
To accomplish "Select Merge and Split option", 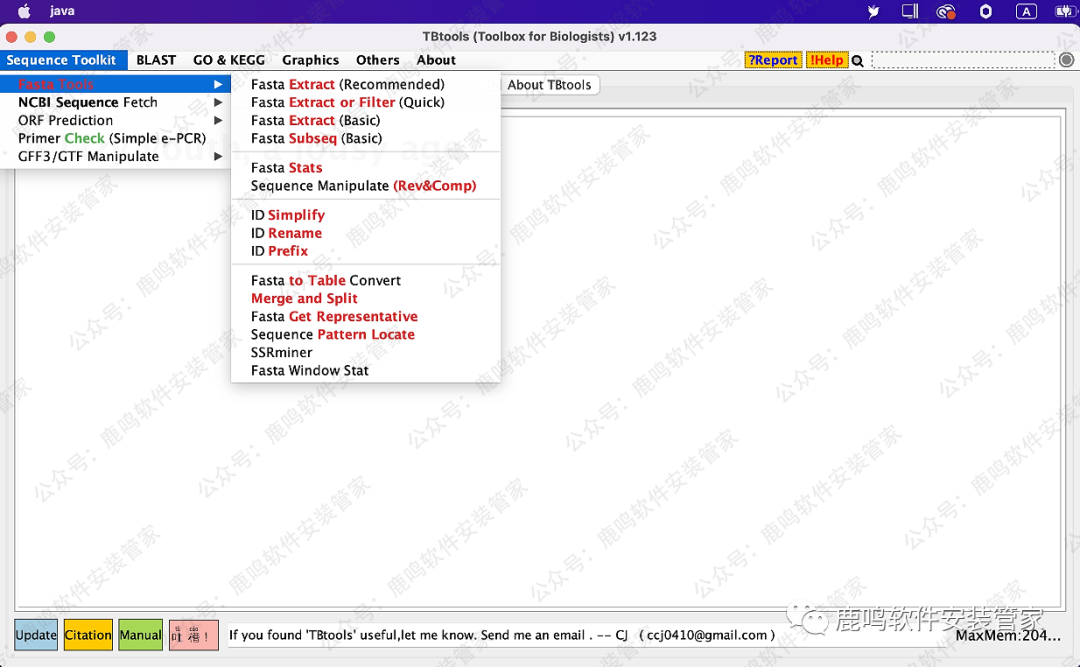I will coord(304,298).
